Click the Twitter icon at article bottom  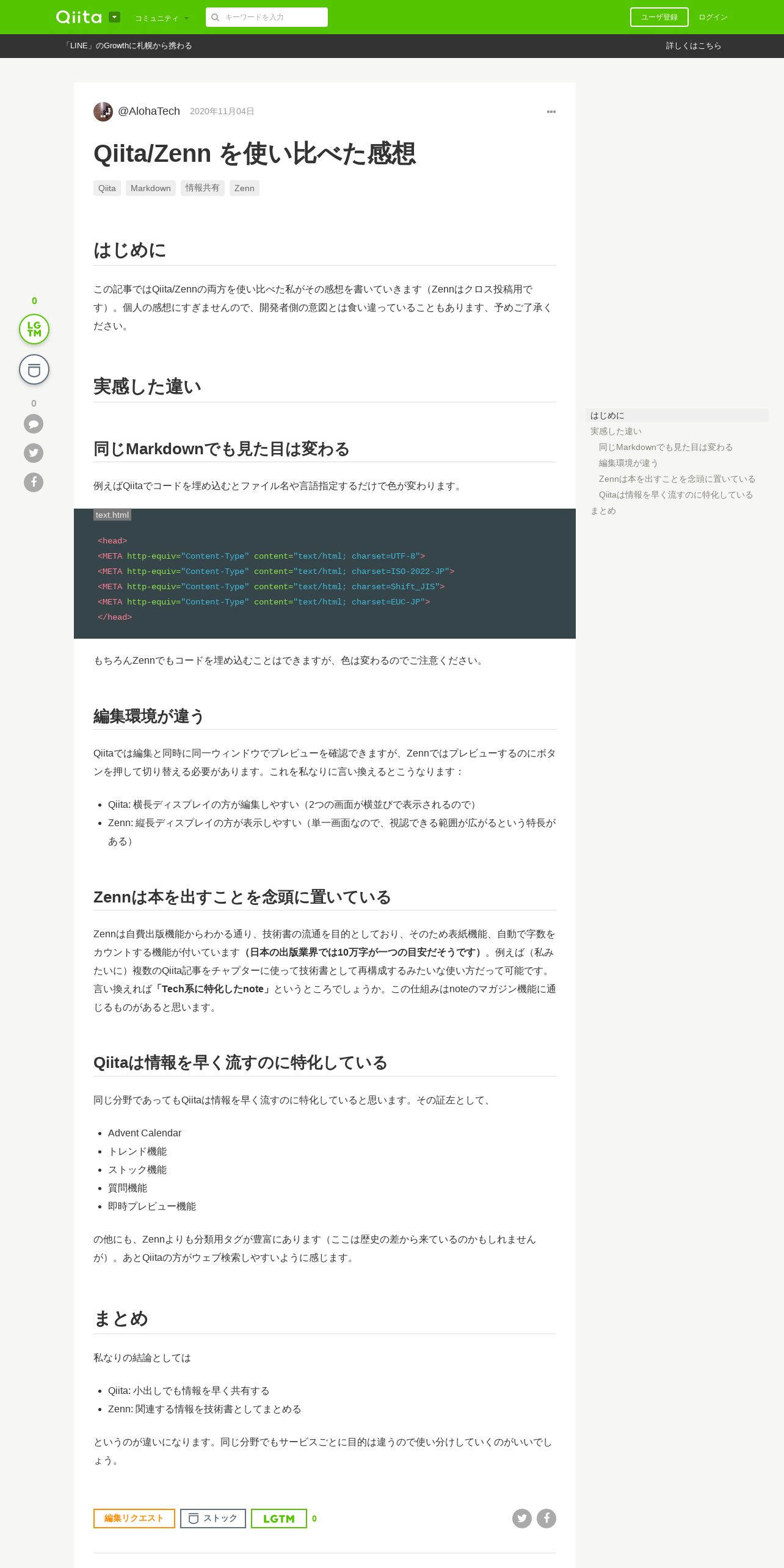coord(522,1519)
